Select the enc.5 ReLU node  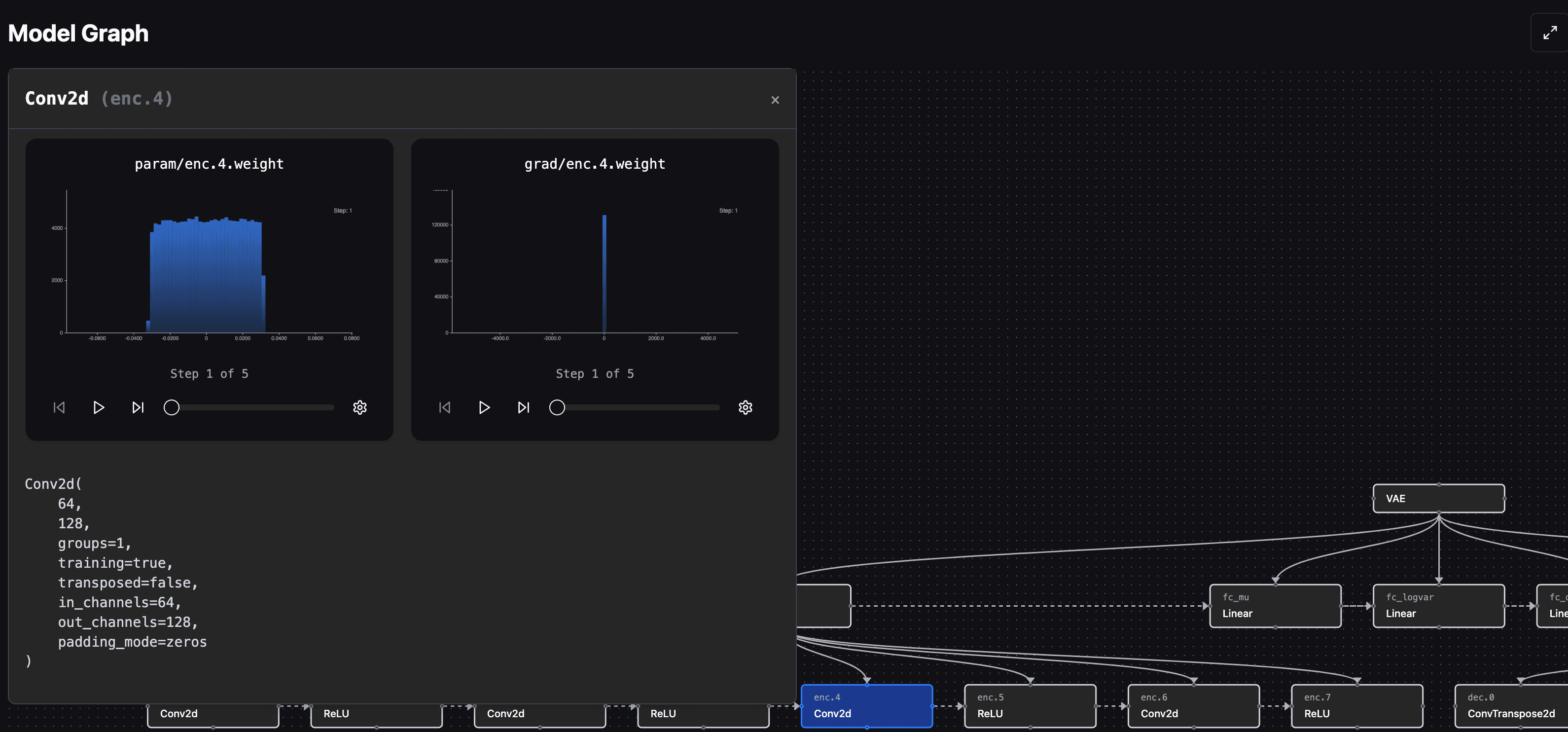pyautogui.click(x=1029, y=705)
